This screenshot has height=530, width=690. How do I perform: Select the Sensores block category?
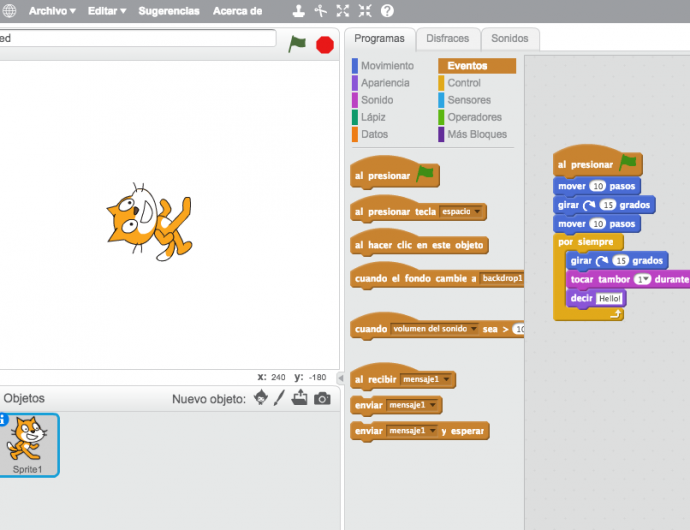point(468,100)
